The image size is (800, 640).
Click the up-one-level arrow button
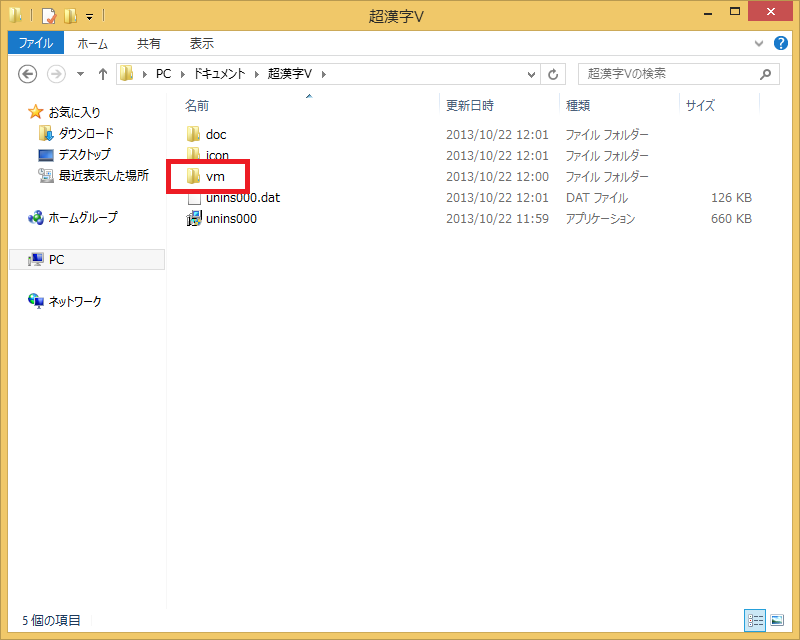(102, 74)
